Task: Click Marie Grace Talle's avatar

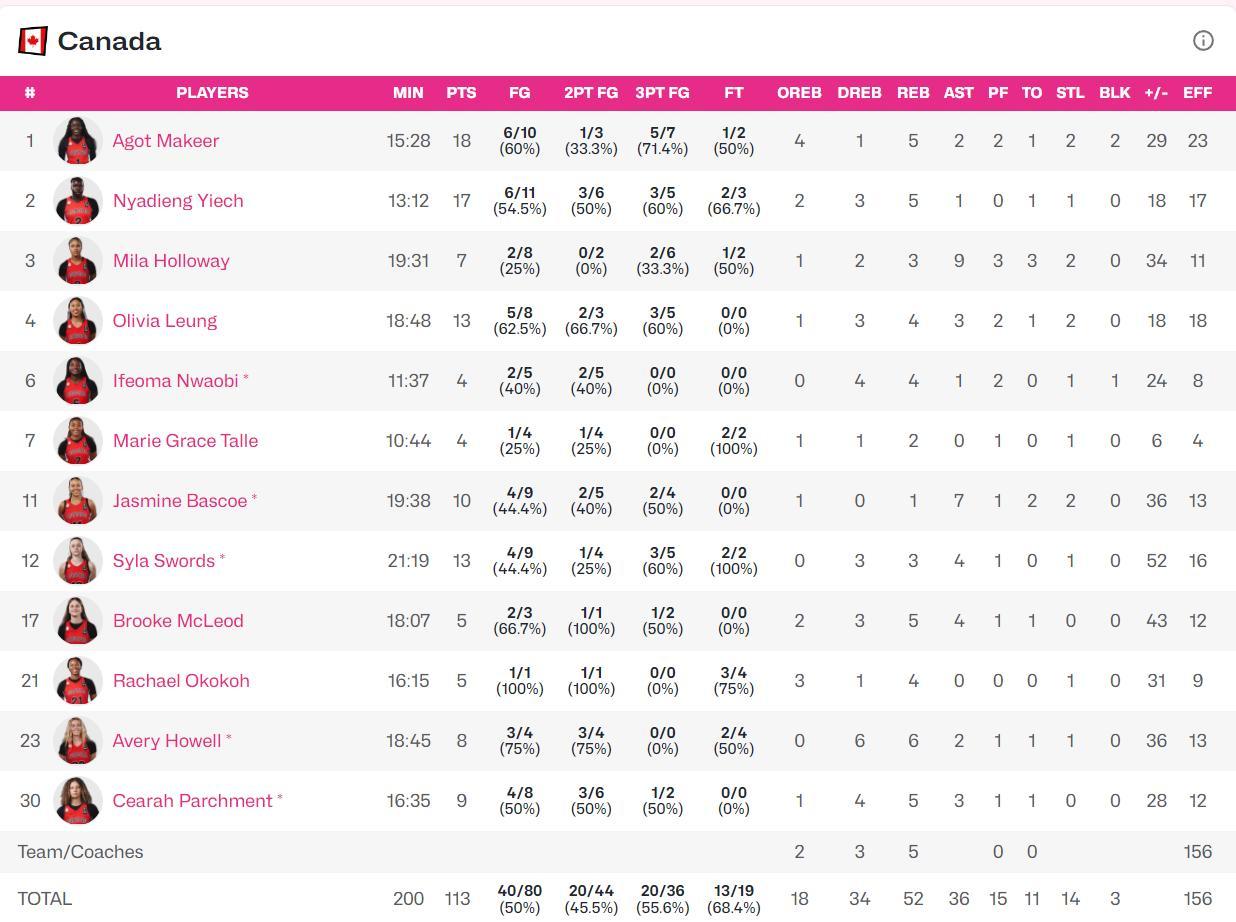Action: (x=78, y=441)
